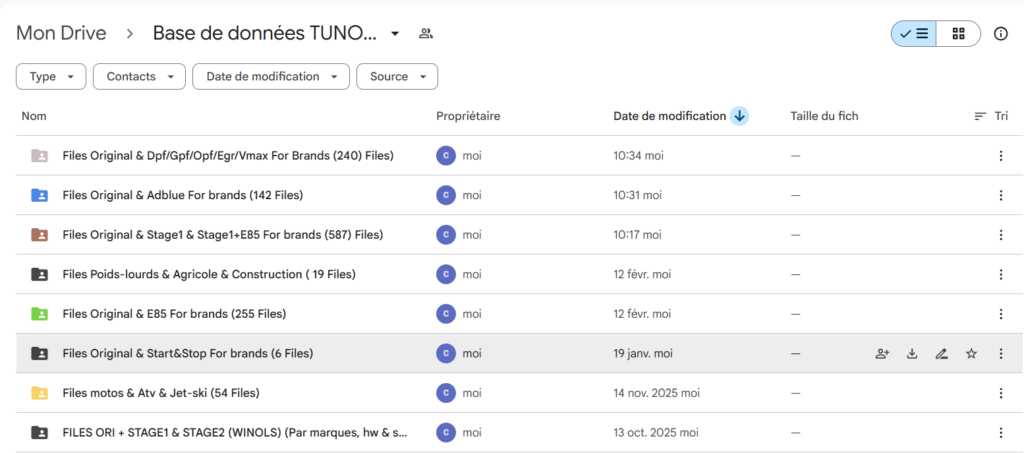This screenshot has height=453, width=1024.
Task: Click the green E85 folder icon
Action: (x=39, y=314)
